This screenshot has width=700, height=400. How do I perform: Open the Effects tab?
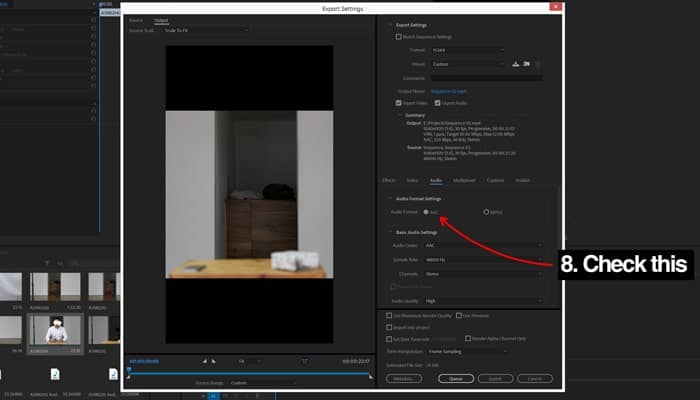[389, 180]
